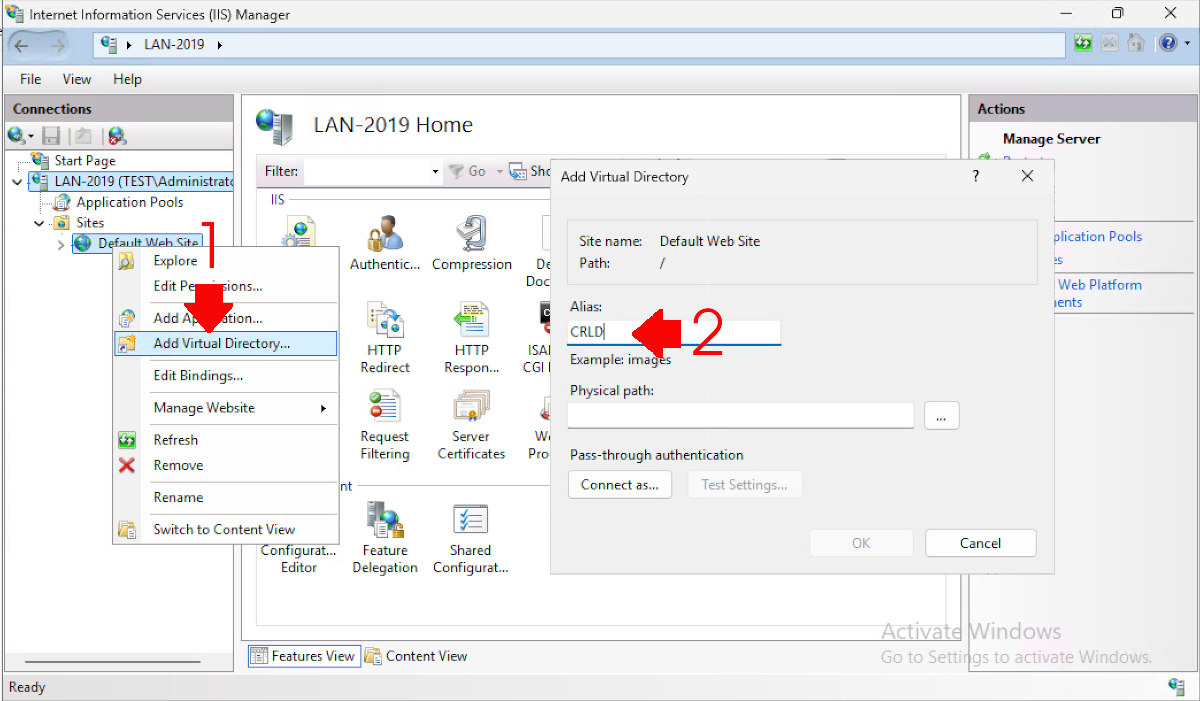Click the Go funnel filter button

(x=469, y=171)
